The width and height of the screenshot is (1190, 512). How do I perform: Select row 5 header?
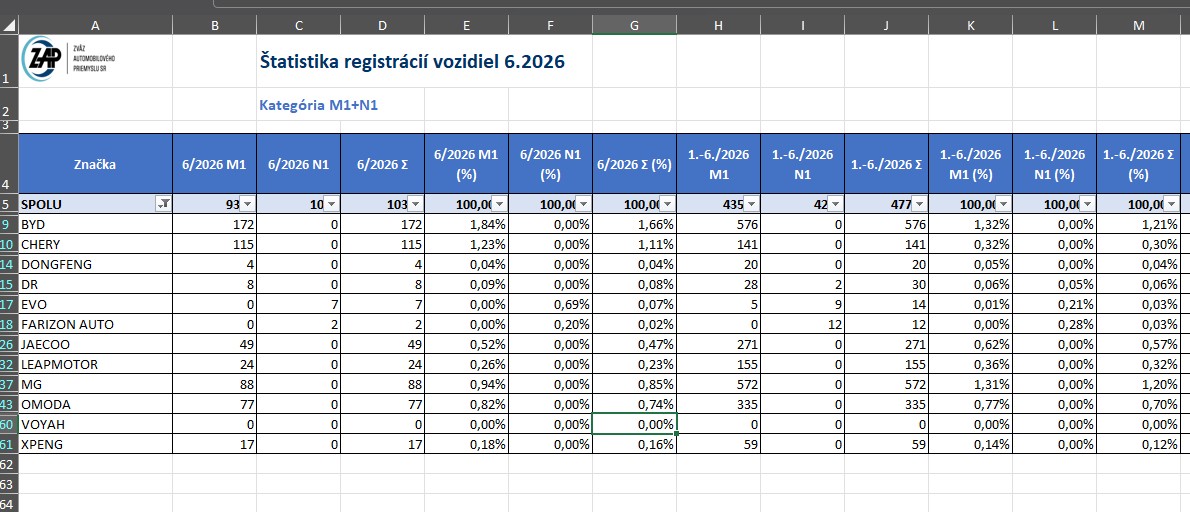8,204
